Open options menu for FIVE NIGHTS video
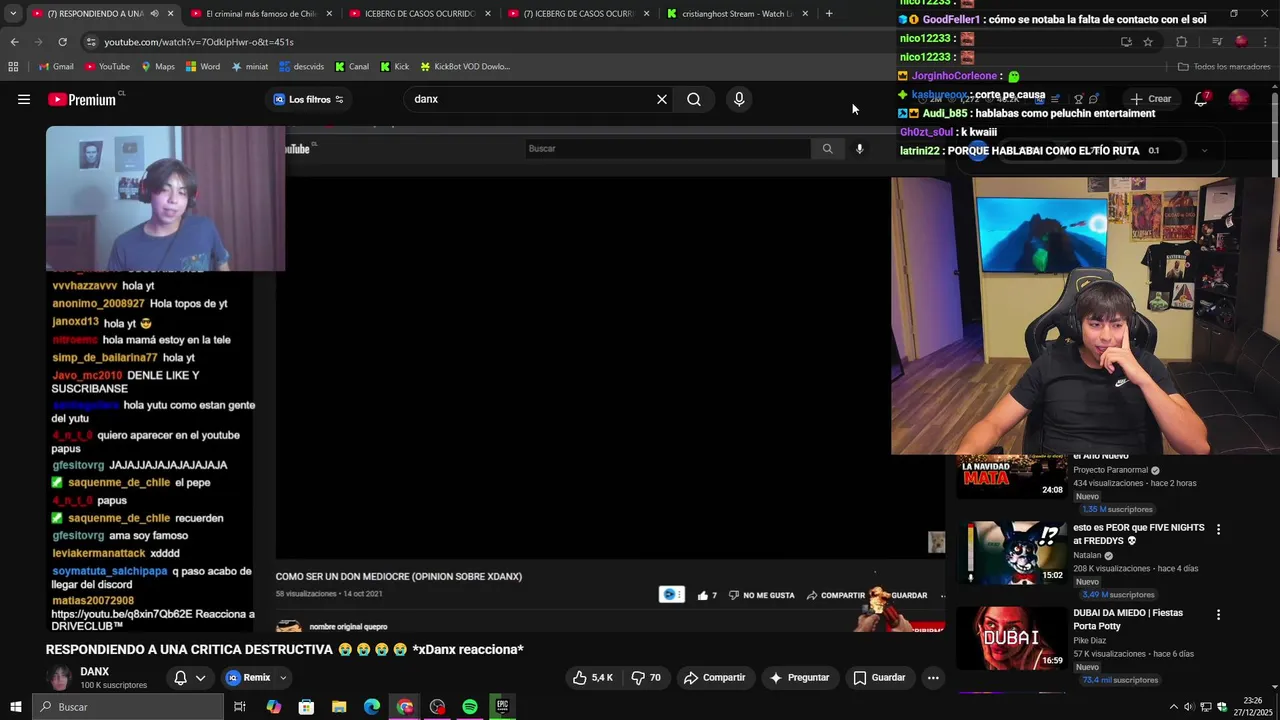The width and height of the screenshot is (1280, 720). click(1218, 529)
